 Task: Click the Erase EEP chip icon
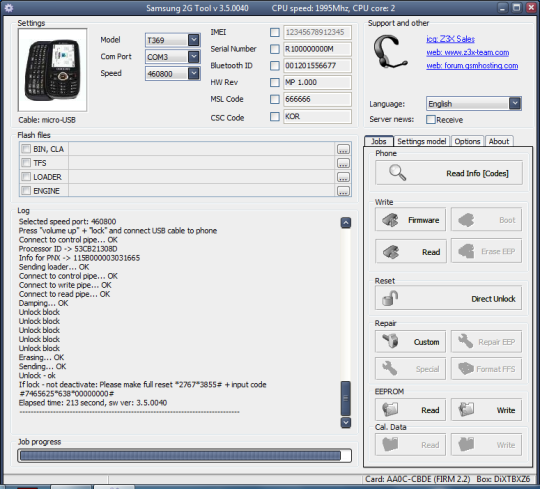point(466,251)
